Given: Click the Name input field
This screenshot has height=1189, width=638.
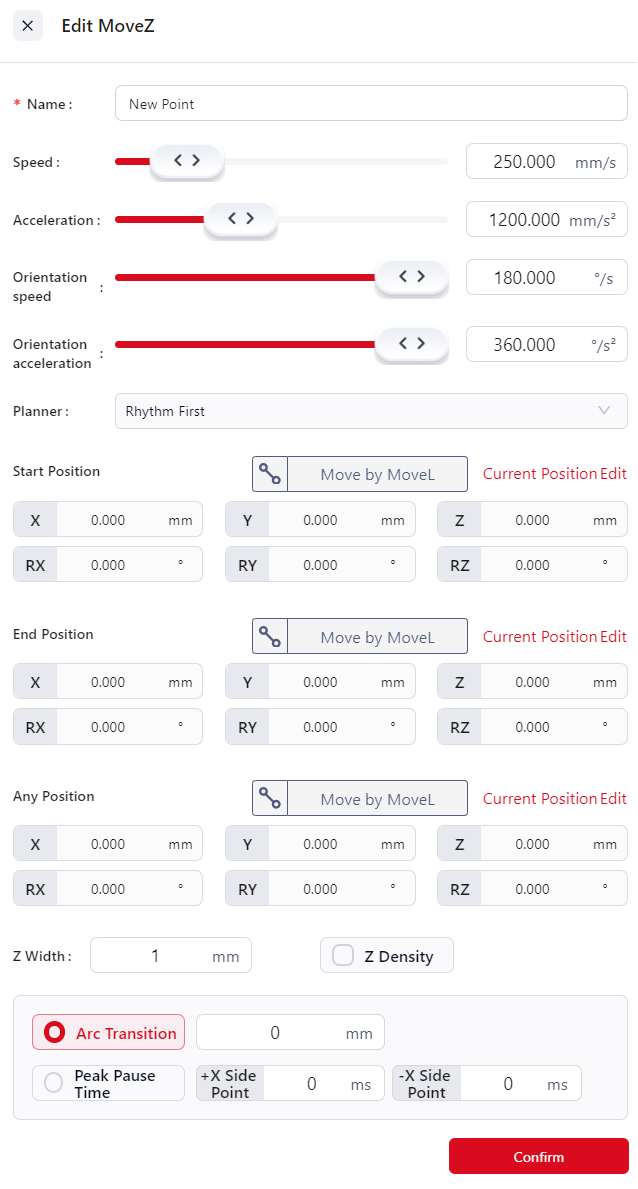Looking at the screenshot, I should (x=371, y=104).
